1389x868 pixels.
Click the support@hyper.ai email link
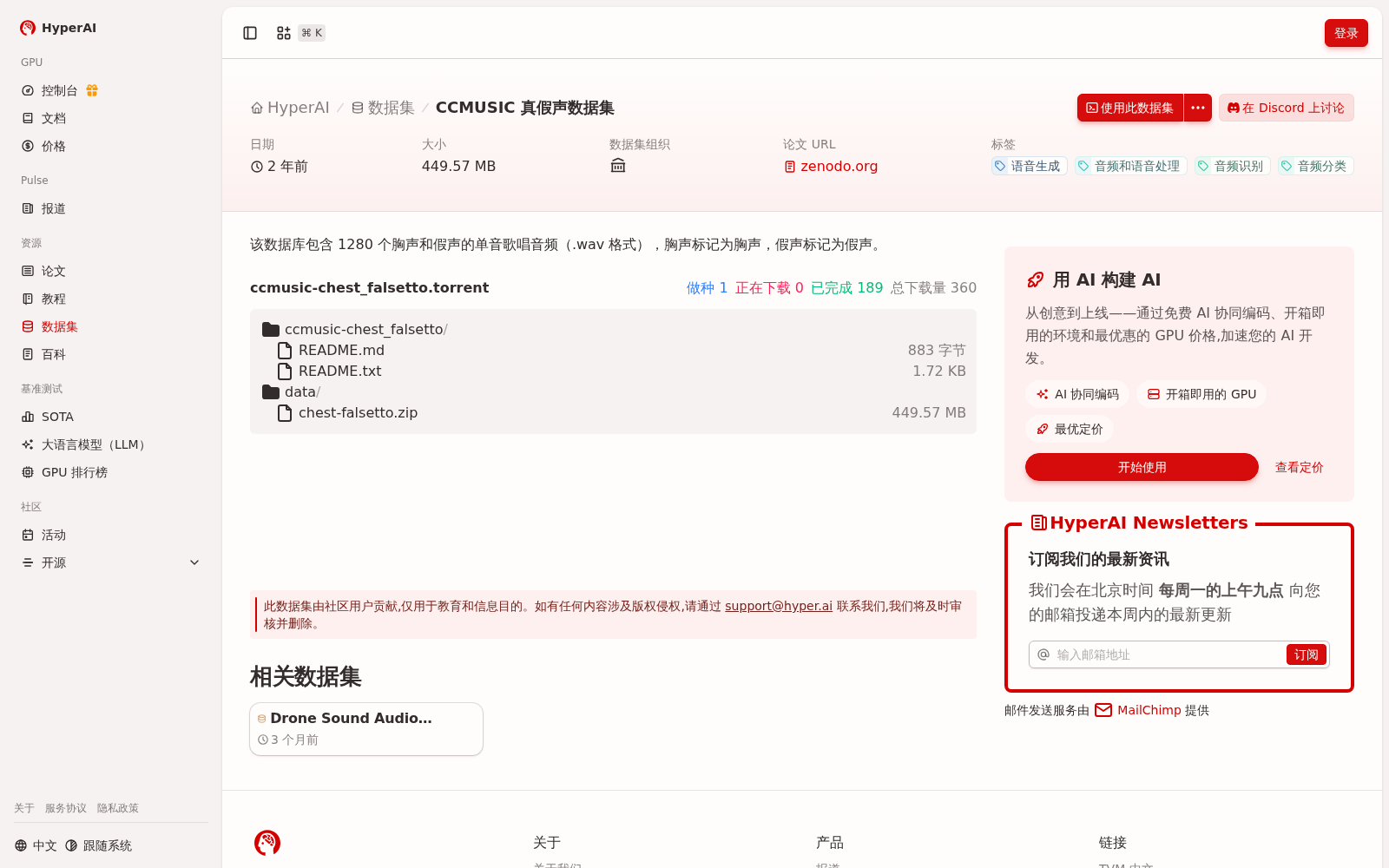point(779,606)
